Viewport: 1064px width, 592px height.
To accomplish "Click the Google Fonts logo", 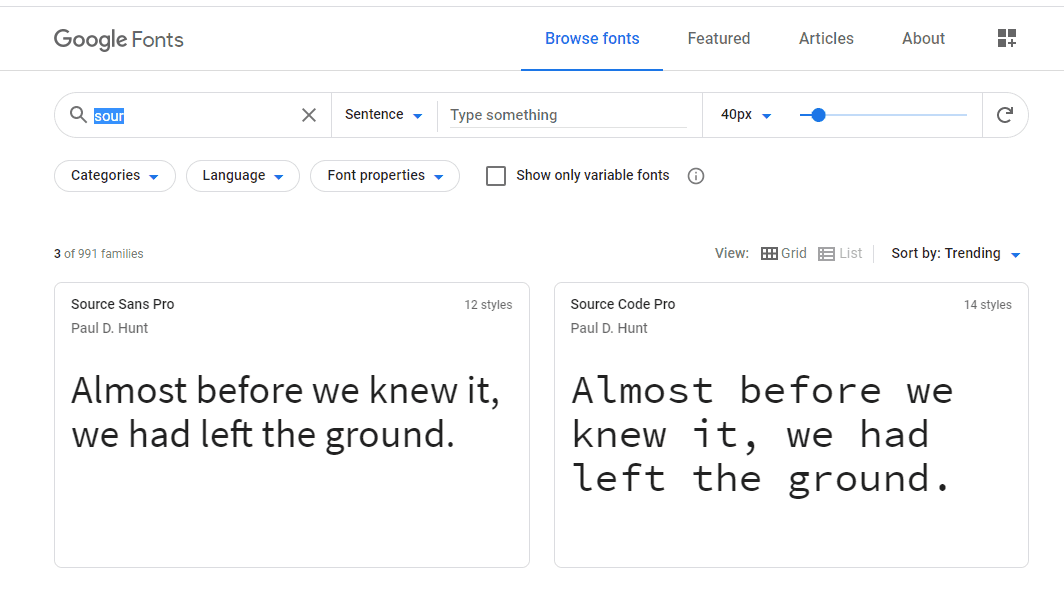I will pyautogui.click(x=119, y=39).
